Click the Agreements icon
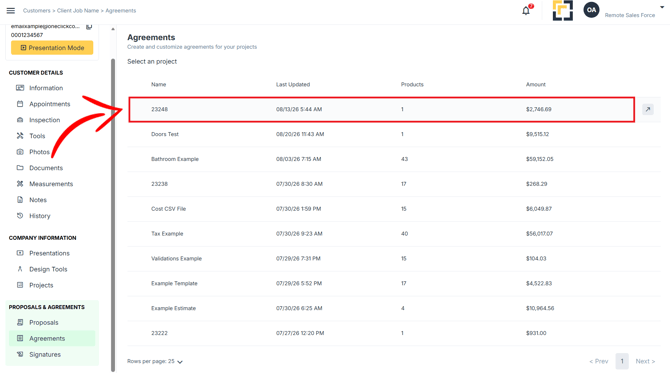 coord(20,338)
